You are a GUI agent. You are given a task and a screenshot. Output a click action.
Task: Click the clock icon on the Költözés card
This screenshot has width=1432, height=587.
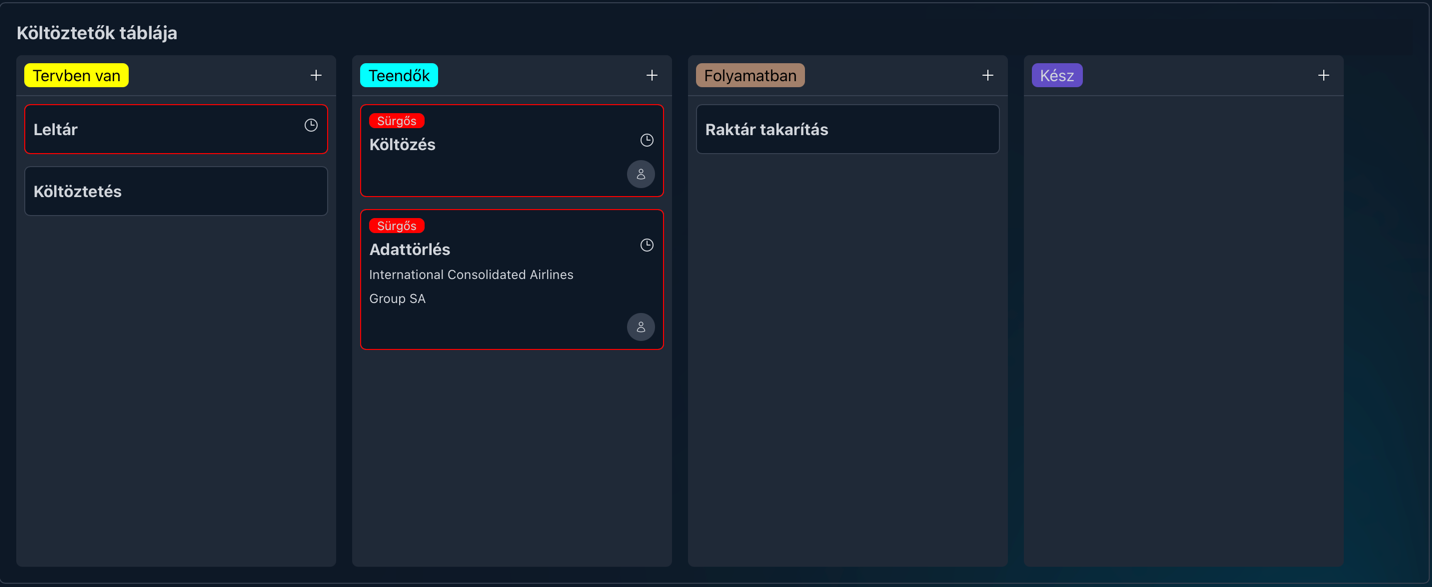[646, 140]
